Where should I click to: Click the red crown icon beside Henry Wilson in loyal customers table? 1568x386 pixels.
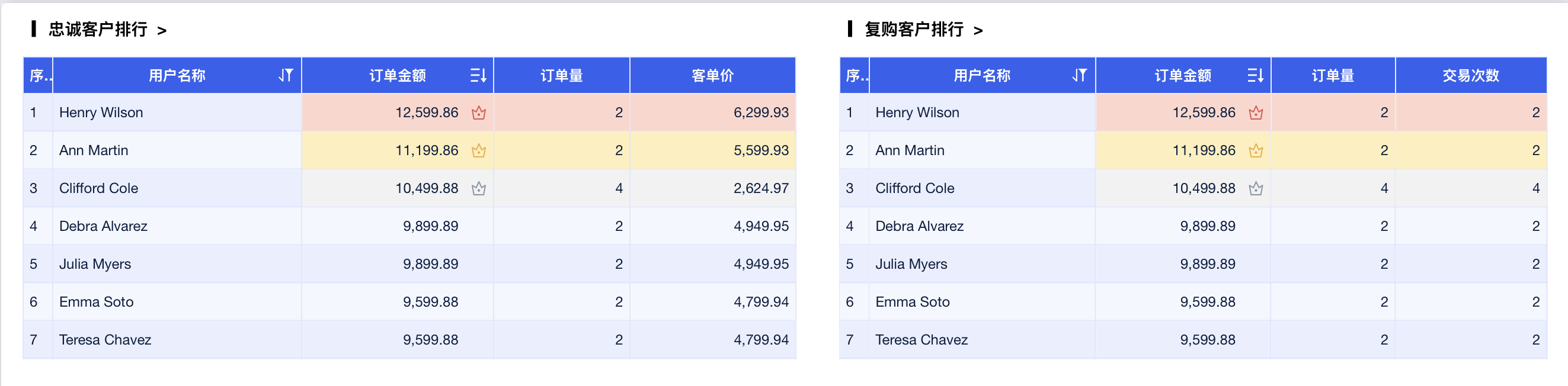coord(478,113)
